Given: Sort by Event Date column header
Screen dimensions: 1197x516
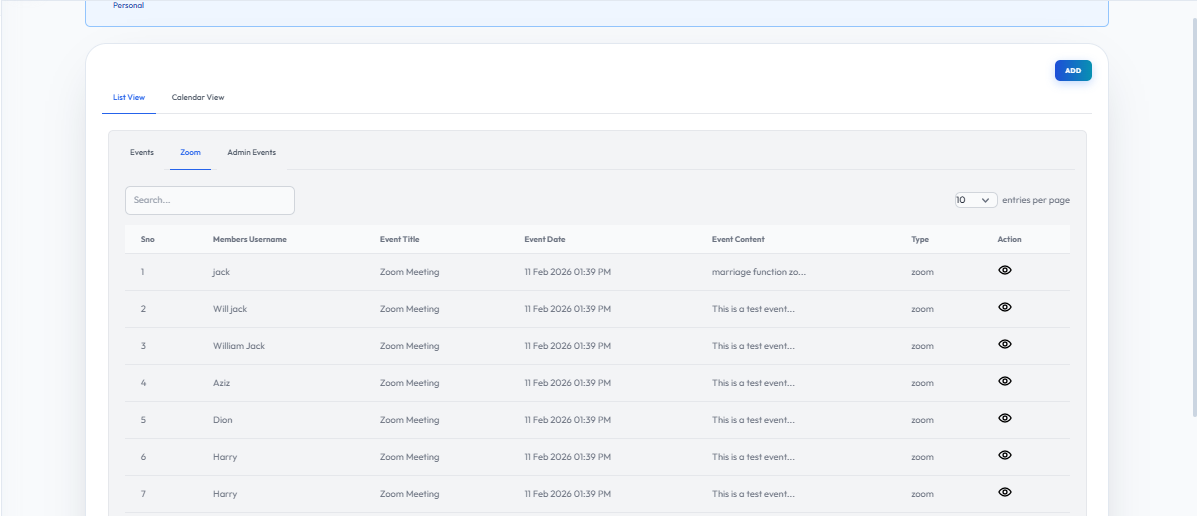Looking at the screenshot, I should coord(545,240).
